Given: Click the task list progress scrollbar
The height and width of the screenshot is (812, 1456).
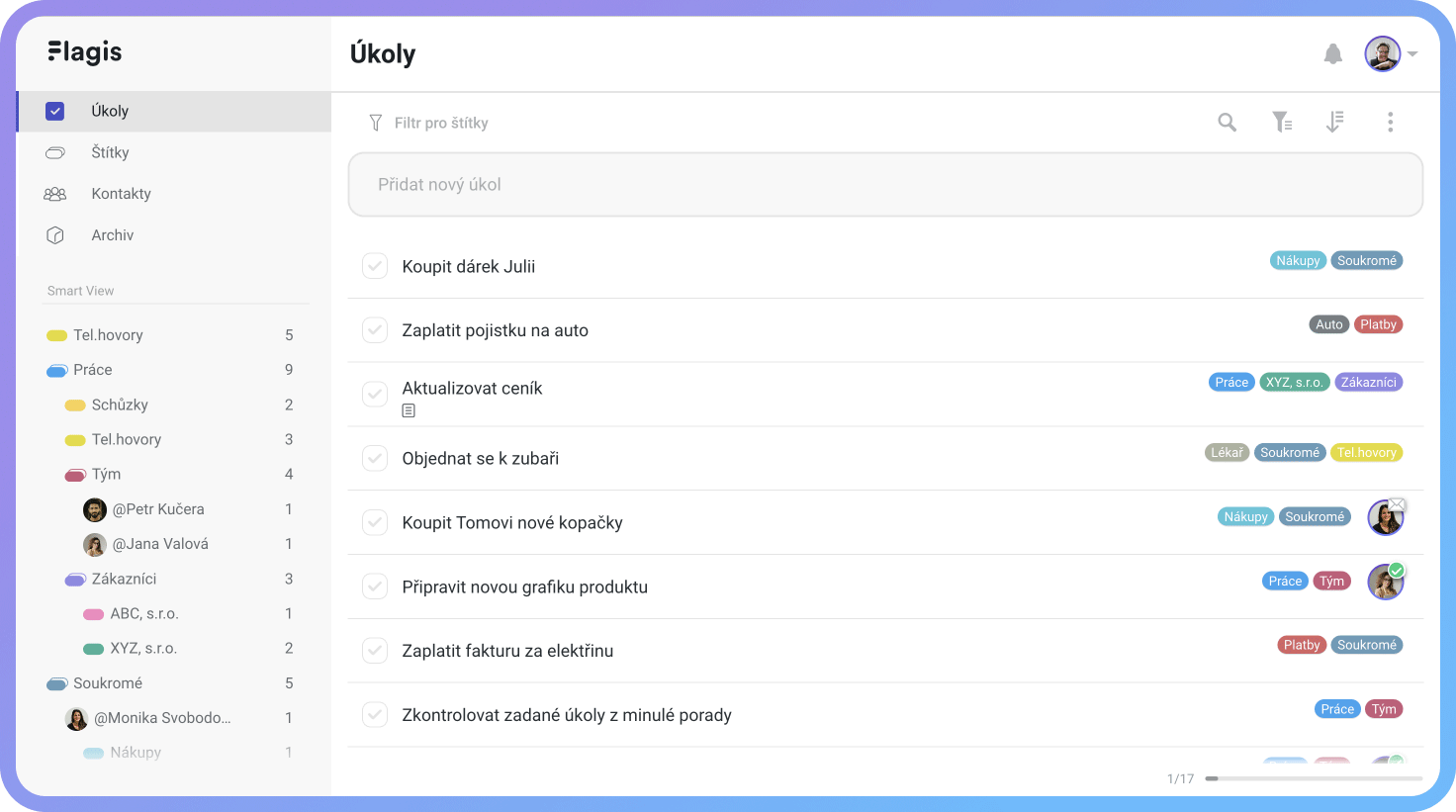Looking at the screenshot, I should coord(1314,778).
